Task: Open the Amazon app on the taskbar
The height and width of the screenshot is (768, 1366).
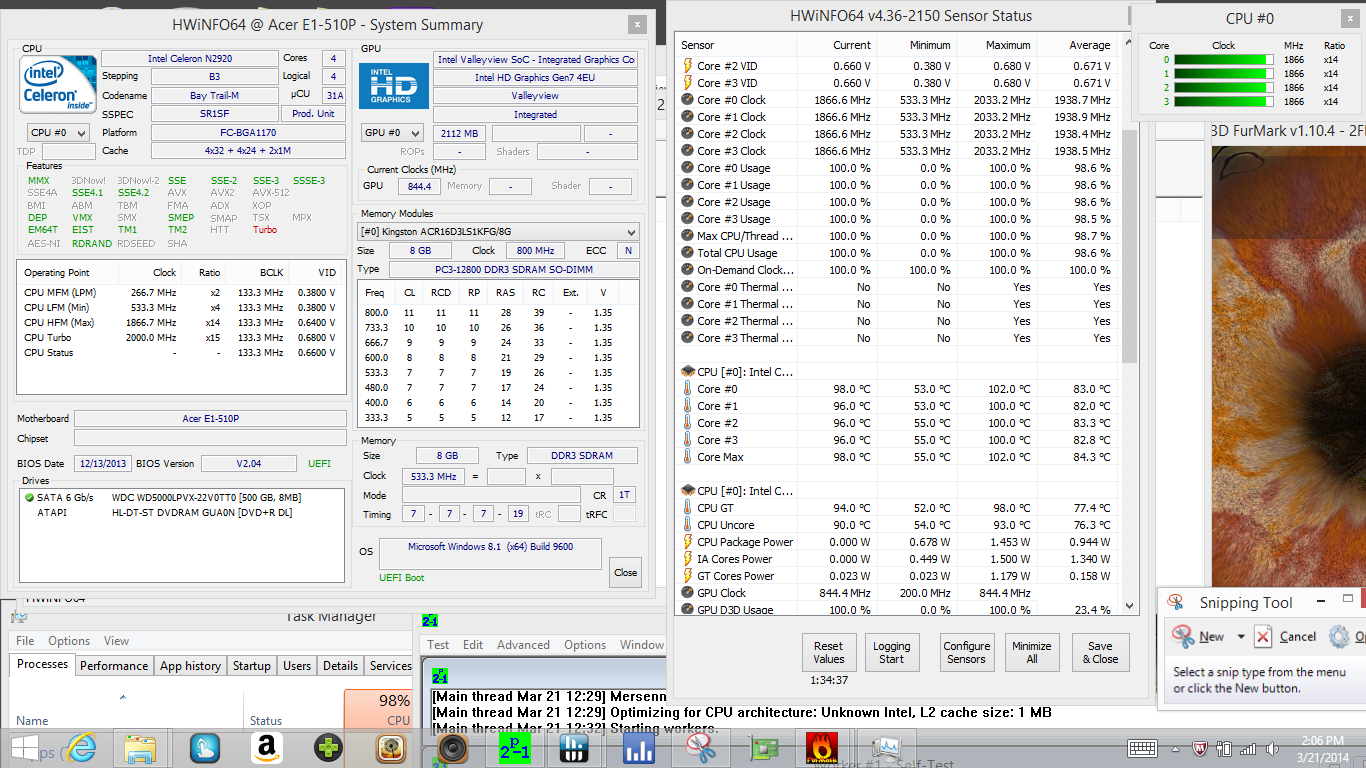Action: coord(266,748)
